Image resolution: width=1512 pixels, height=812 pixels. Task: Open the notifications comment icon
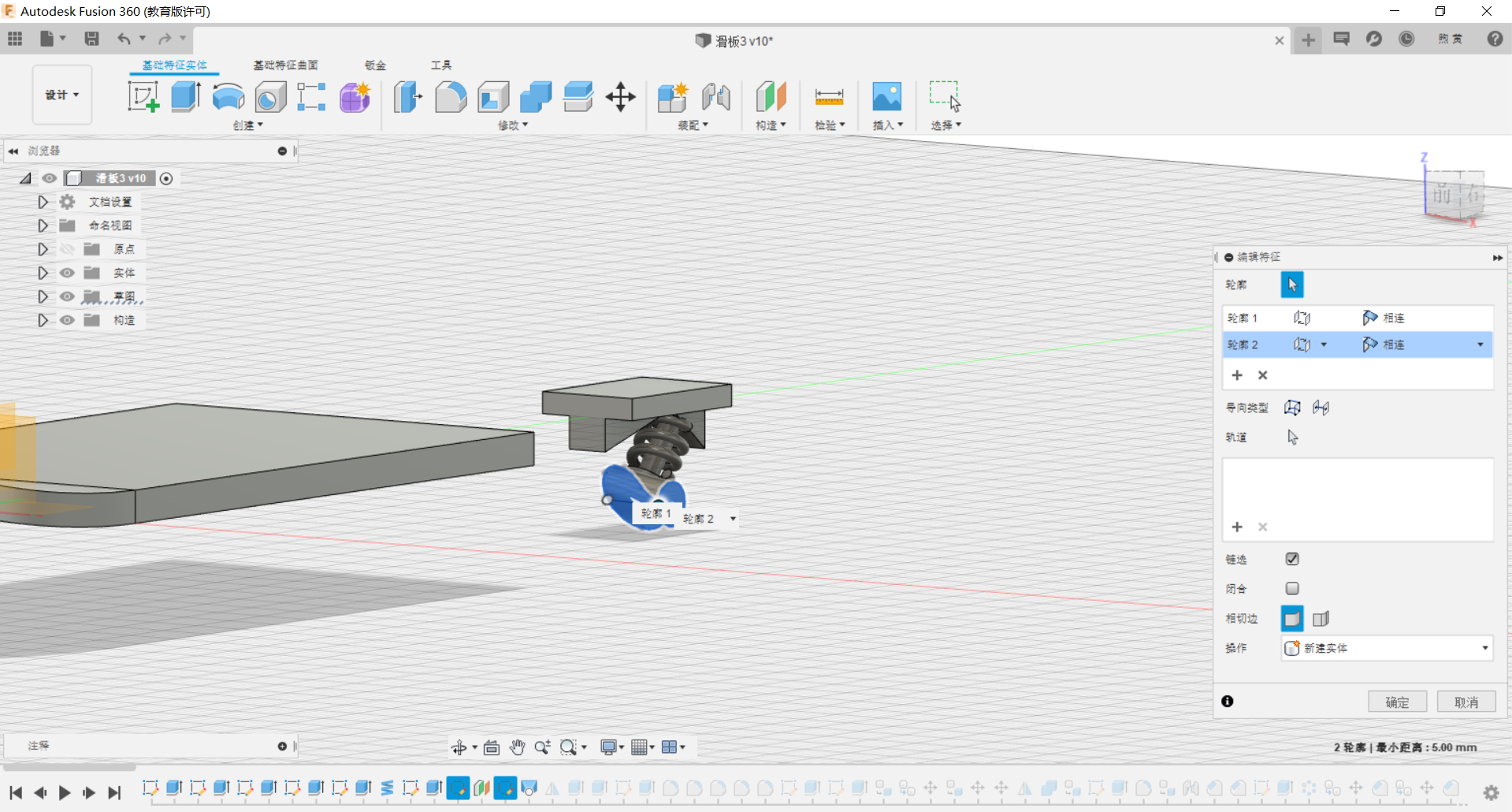click(1341, 39)
